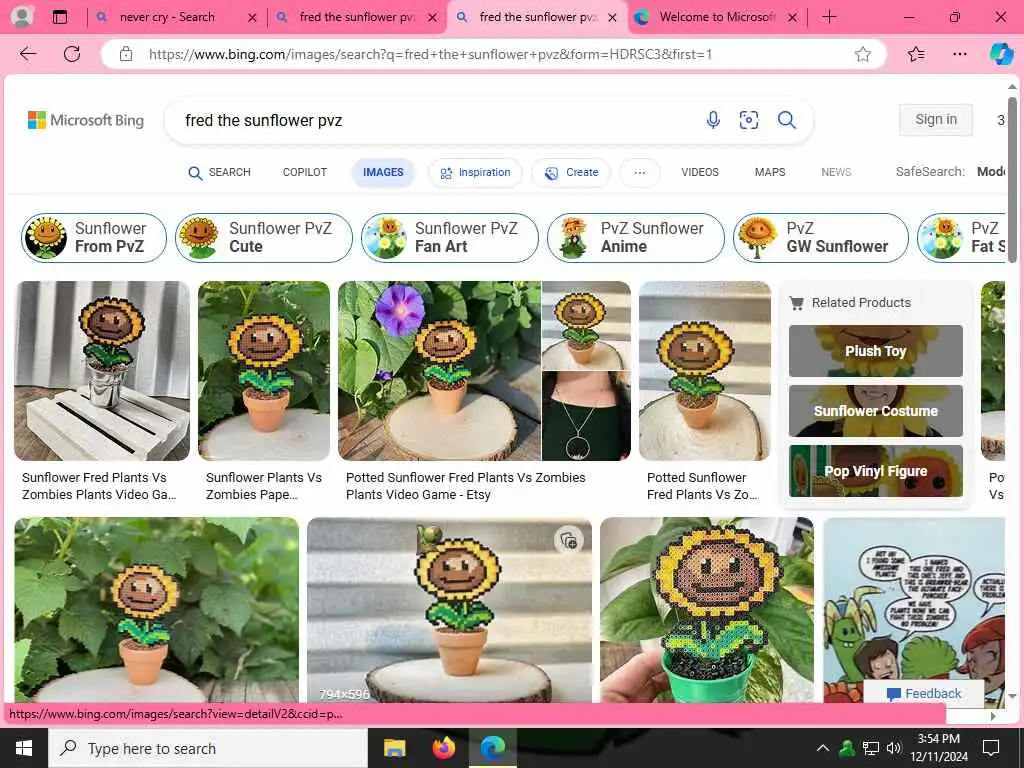Open 'Sunflower Plants Vs Zombies Pape...' link

coord(263,486)
